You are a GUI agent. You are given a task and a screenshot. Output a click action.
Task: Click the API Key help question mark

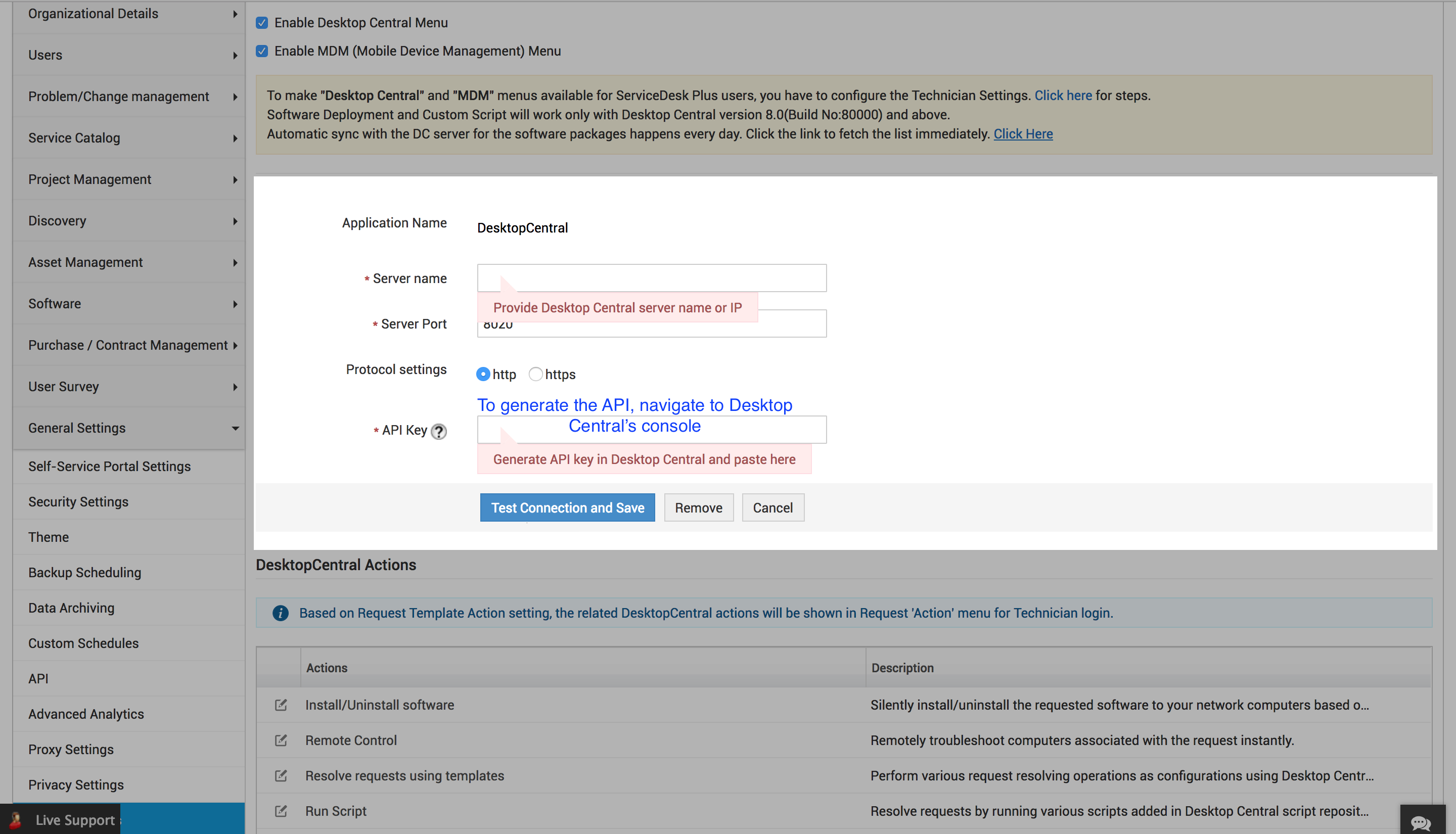[x=439, y=431]
